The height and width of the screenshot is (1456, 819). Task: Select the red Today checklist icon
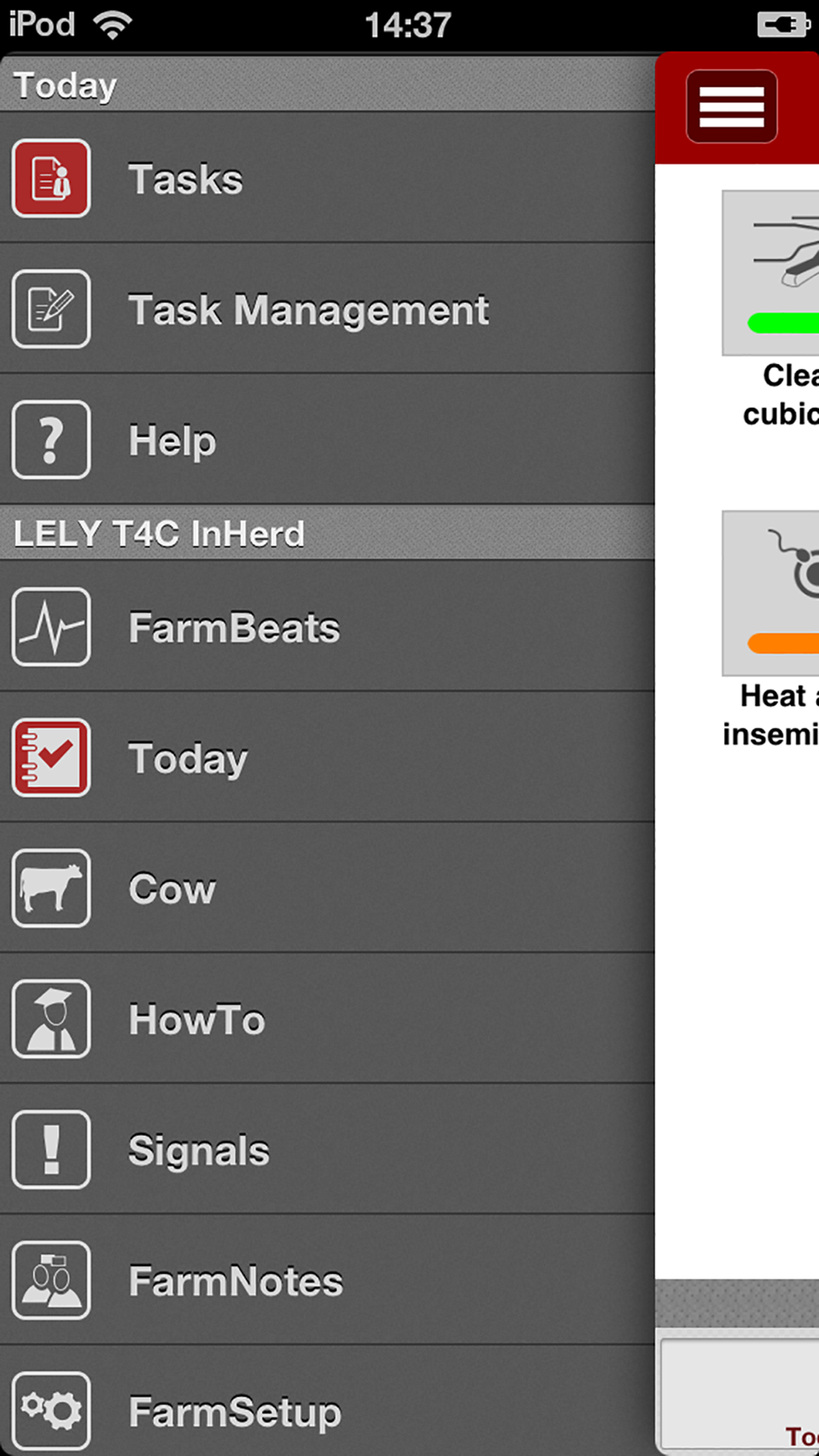click(51, 757)
